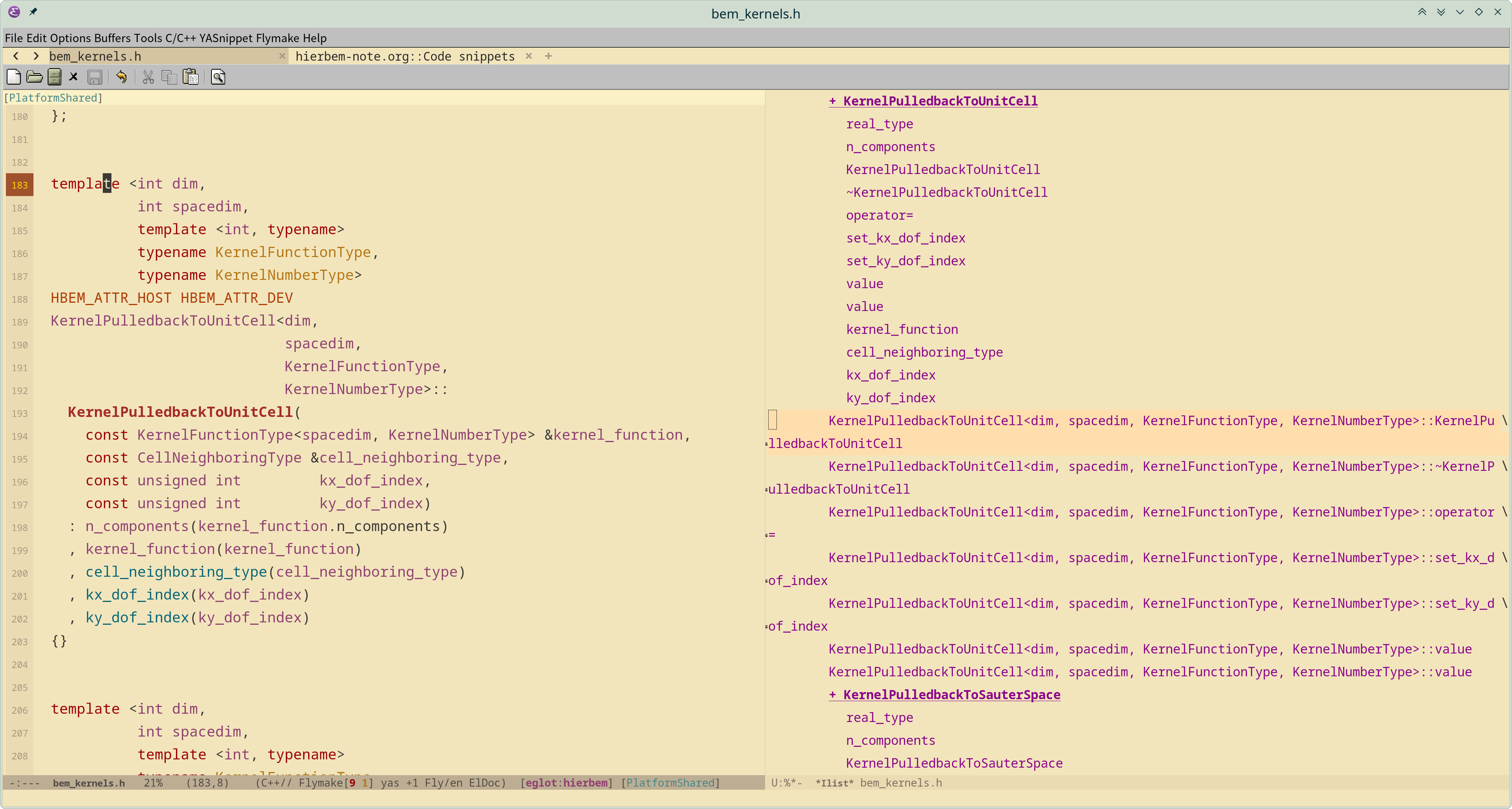Click line number 183 in the gutter
Viewport: 1512px width, 809px height.
click(19, 185)
